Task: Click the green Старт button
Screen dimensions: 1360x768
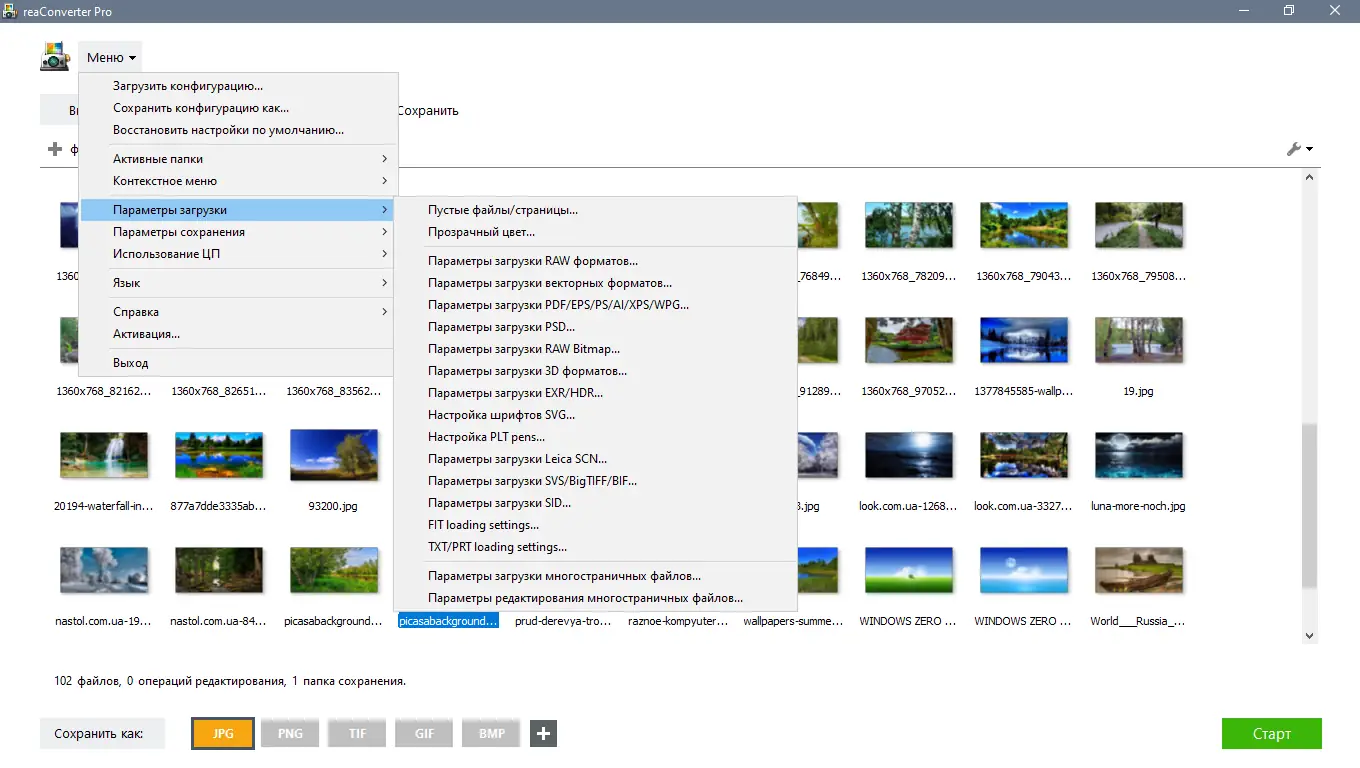Action: coord(1271,733)
